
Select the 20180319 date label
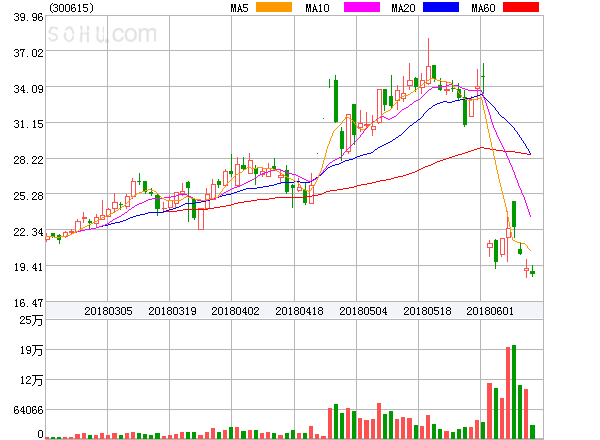pyautogui.click(x=172, y=311)
